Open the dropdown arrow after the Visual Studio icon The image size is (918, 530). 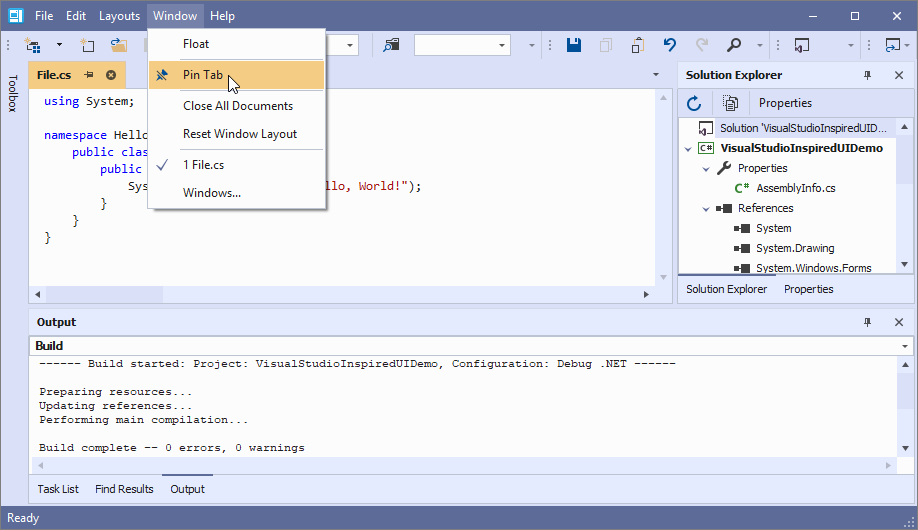(x=851, y=45)
